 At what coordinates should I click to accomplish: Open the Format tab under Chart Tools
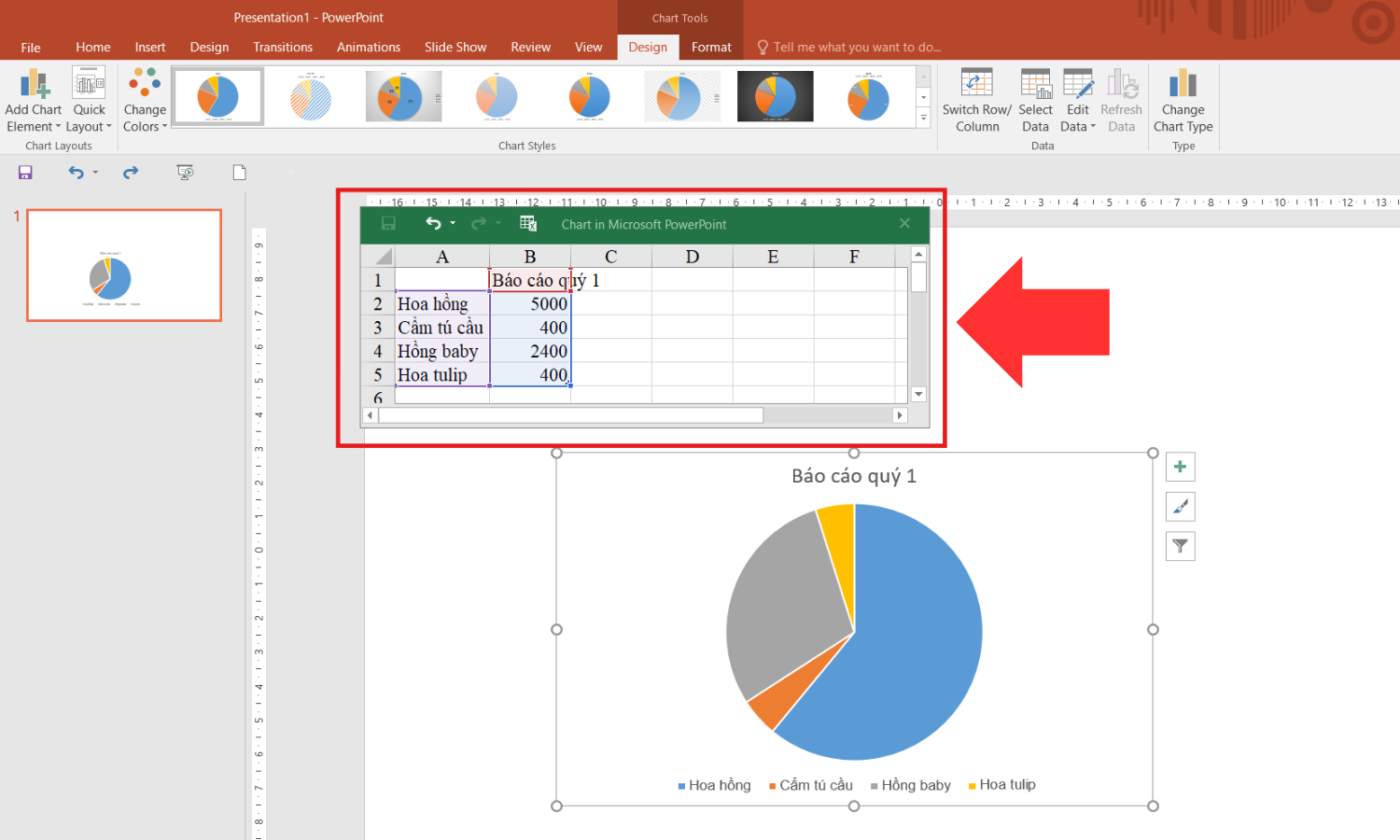(x=711, y=47)
